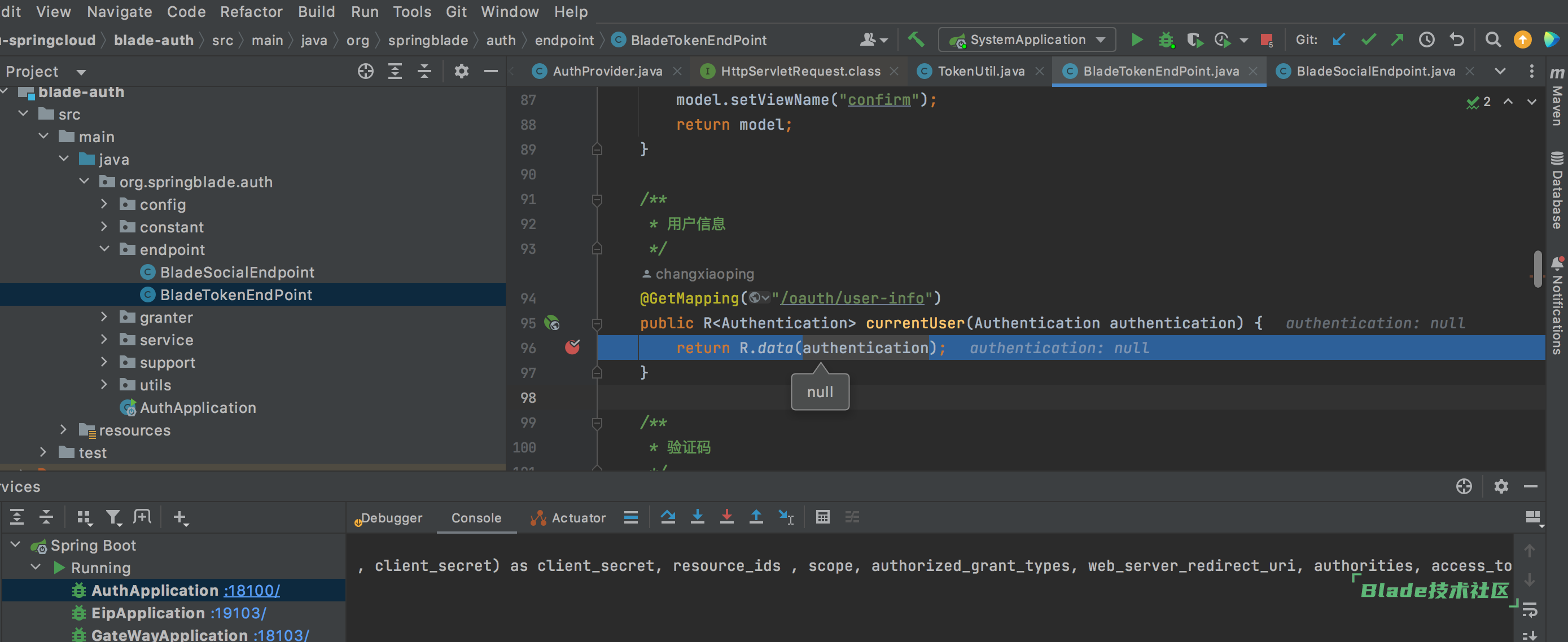
Task: Open code with me user icon dropdown
Action: click(x=873, y=40)
